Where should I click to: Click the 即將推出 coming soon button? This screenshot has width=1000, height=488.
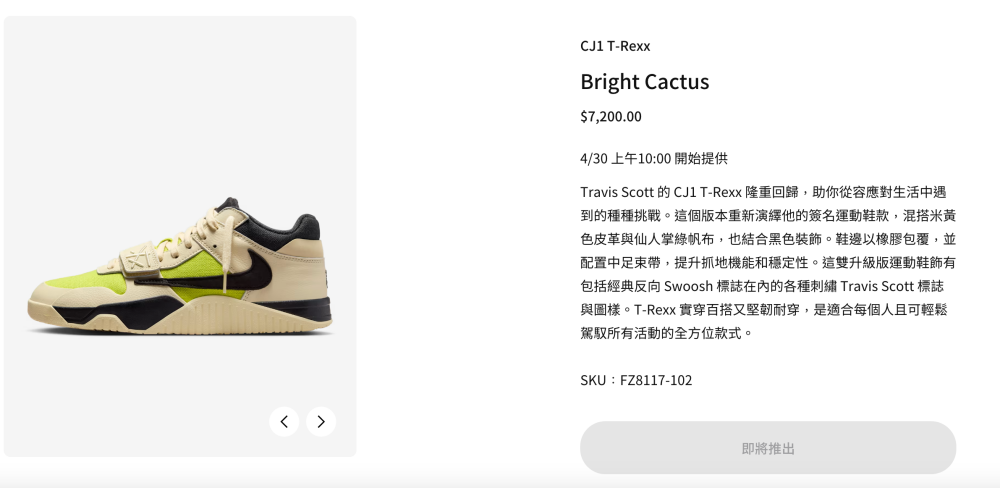coord(768,448)
